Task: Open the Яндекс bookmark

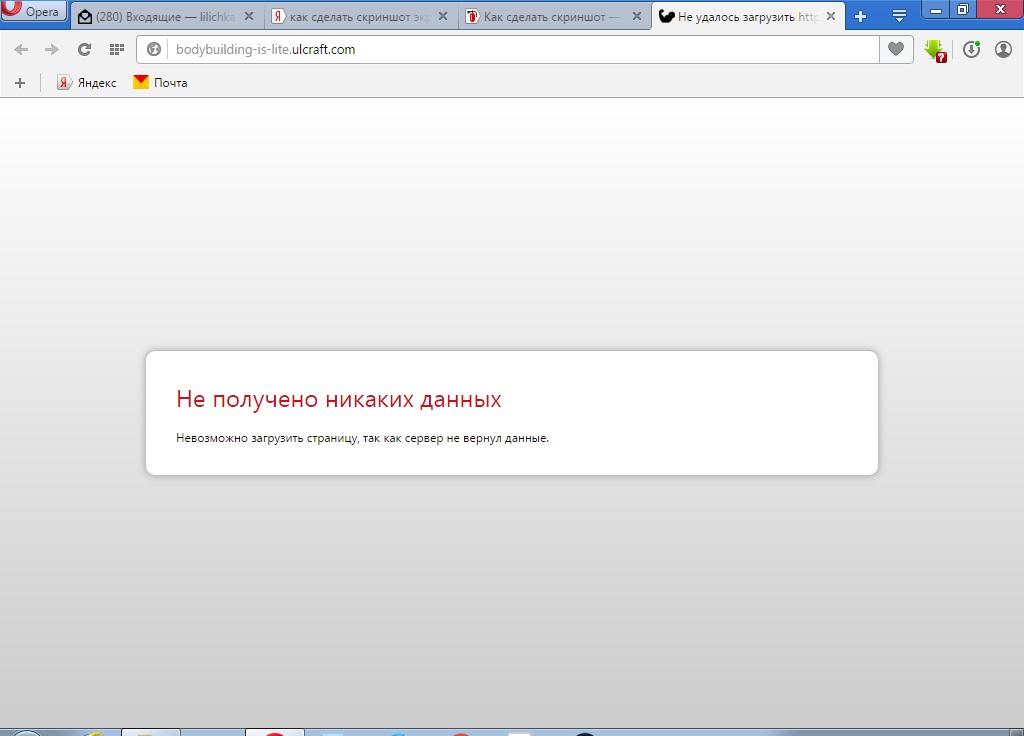Action: (86, 83)
